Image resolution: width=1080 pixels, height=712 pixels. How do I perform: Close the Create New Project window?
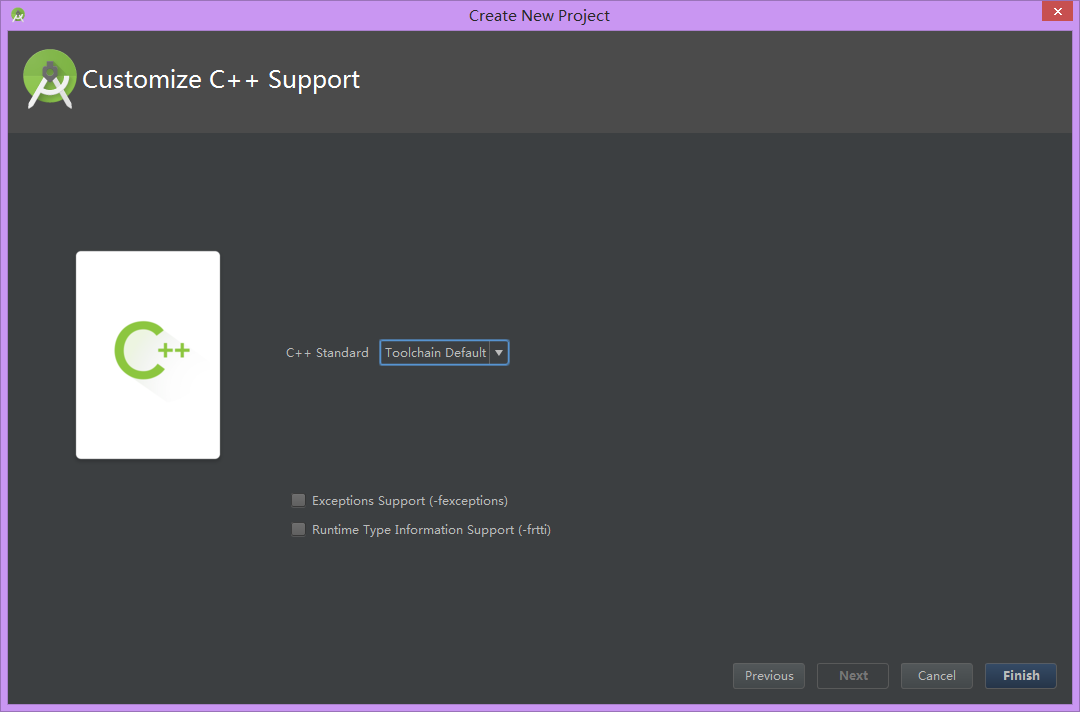point(1057,11)
